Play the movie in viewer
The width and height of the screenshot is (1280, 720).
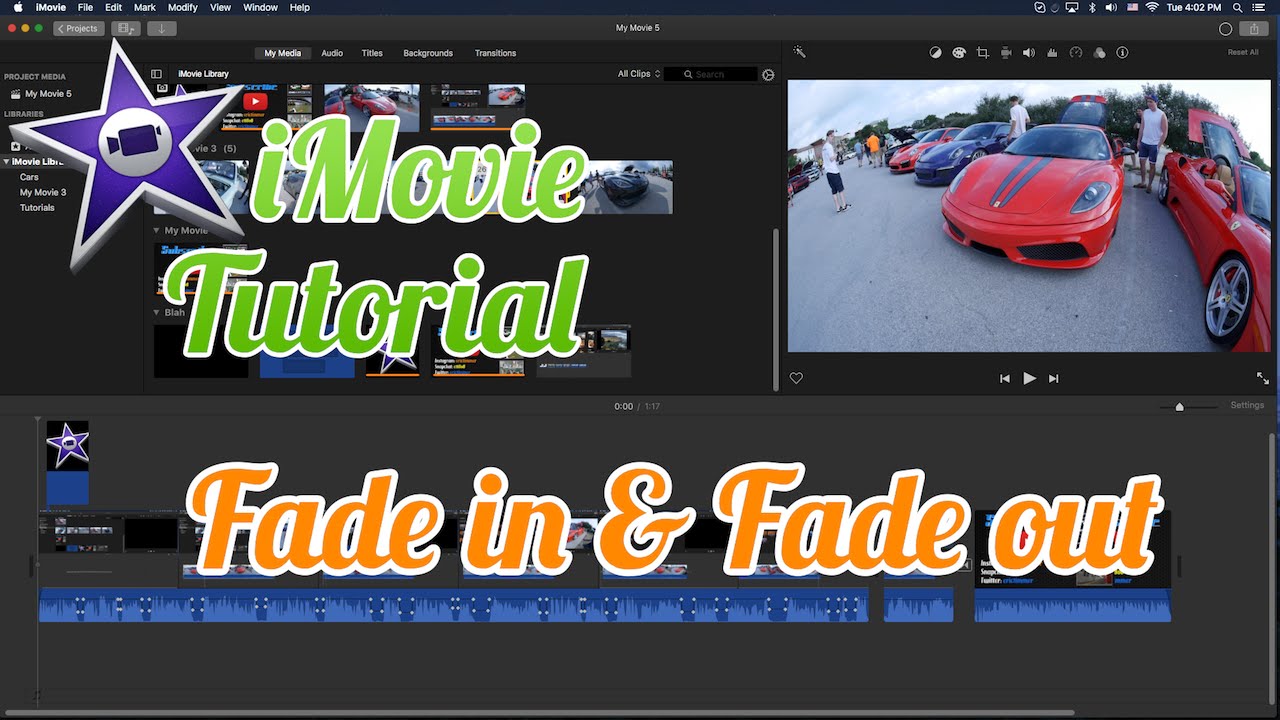point(1029,378)
